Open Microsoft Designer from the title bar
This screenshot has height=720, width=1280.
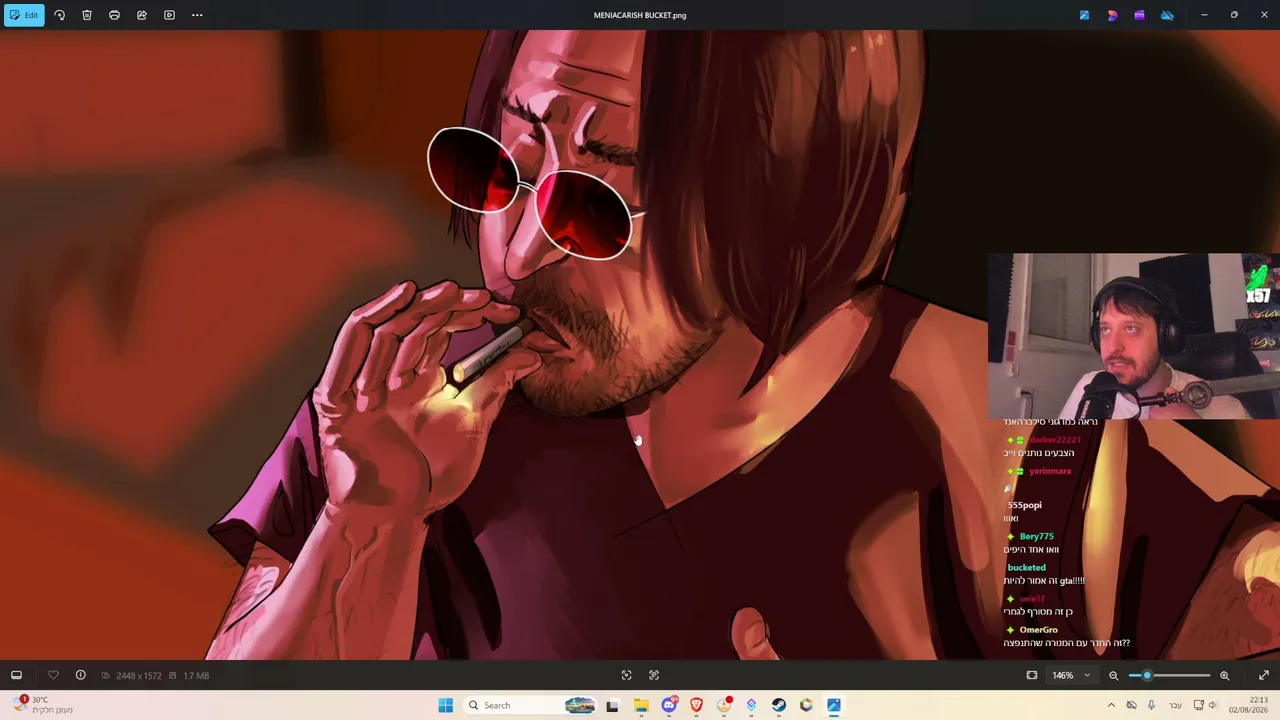1112,15
